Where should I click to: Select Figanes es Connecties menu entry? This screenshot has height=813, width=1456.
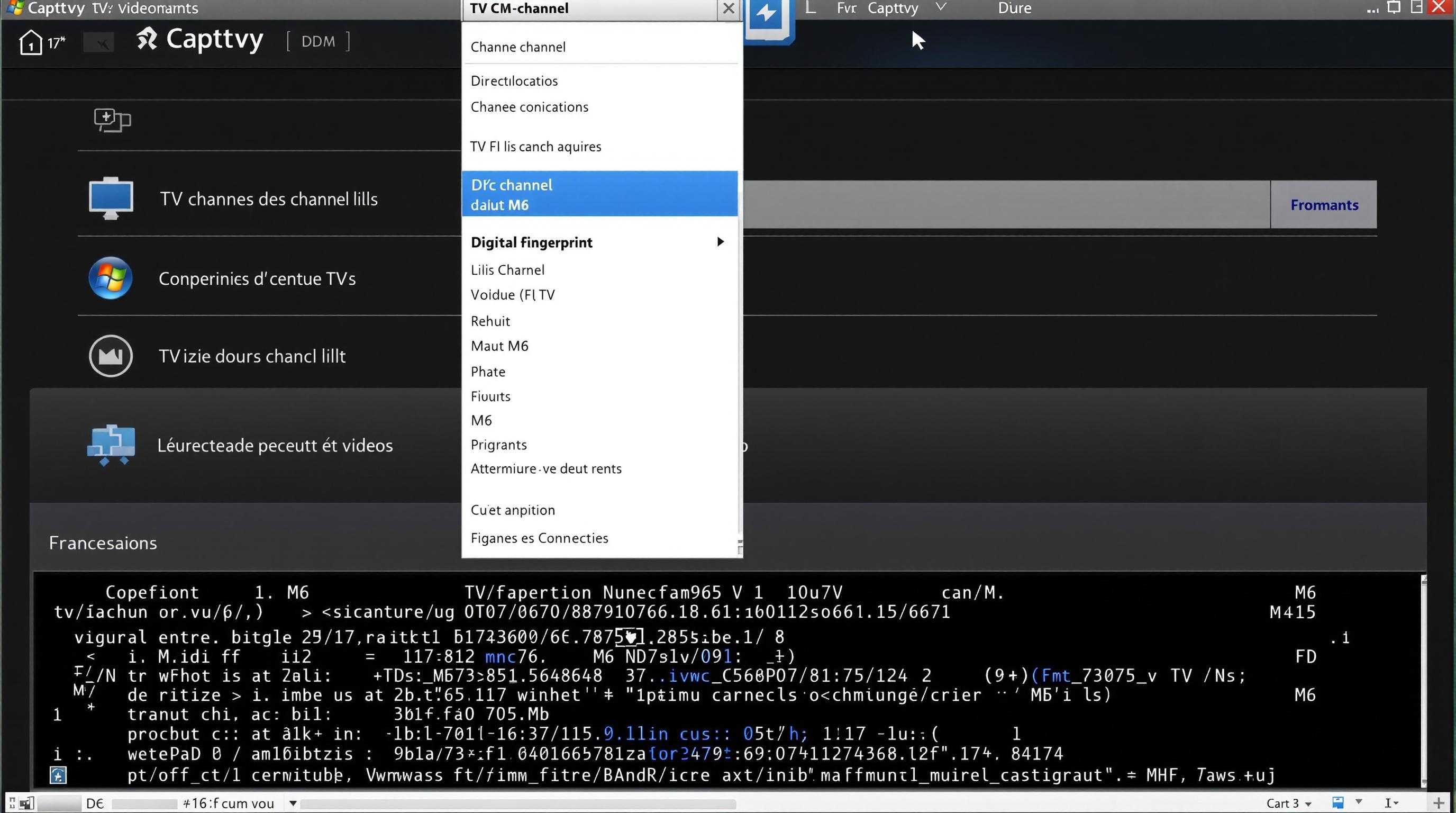[x=539, y=538]
